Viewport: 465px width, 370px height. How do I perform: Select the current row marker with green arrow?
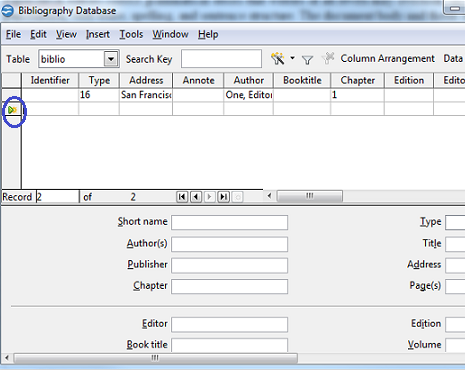pyautogui.click(x=12, y=110)
